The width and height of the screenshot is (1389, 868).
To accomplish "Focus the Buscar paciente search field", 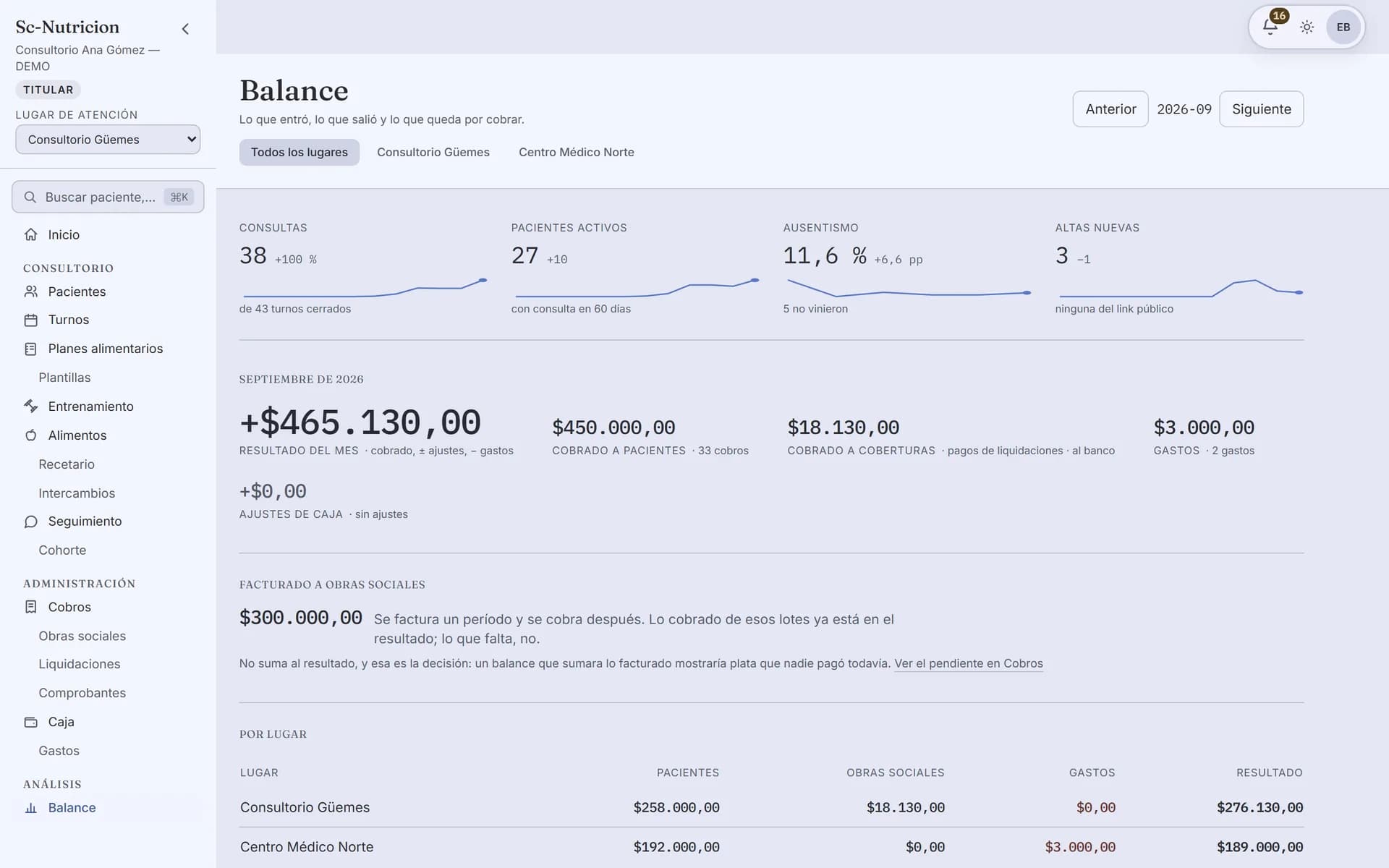I will click(108, 197).
